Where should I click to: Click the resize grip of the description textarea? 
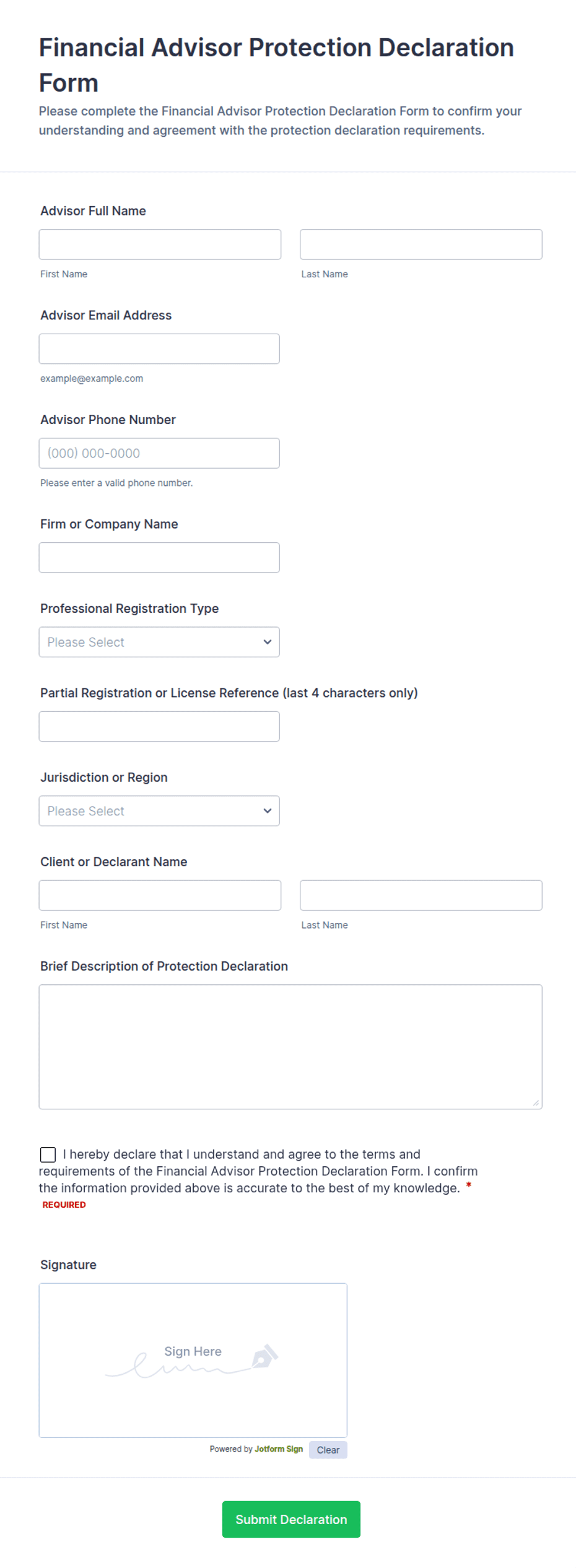pos(536,1102)
